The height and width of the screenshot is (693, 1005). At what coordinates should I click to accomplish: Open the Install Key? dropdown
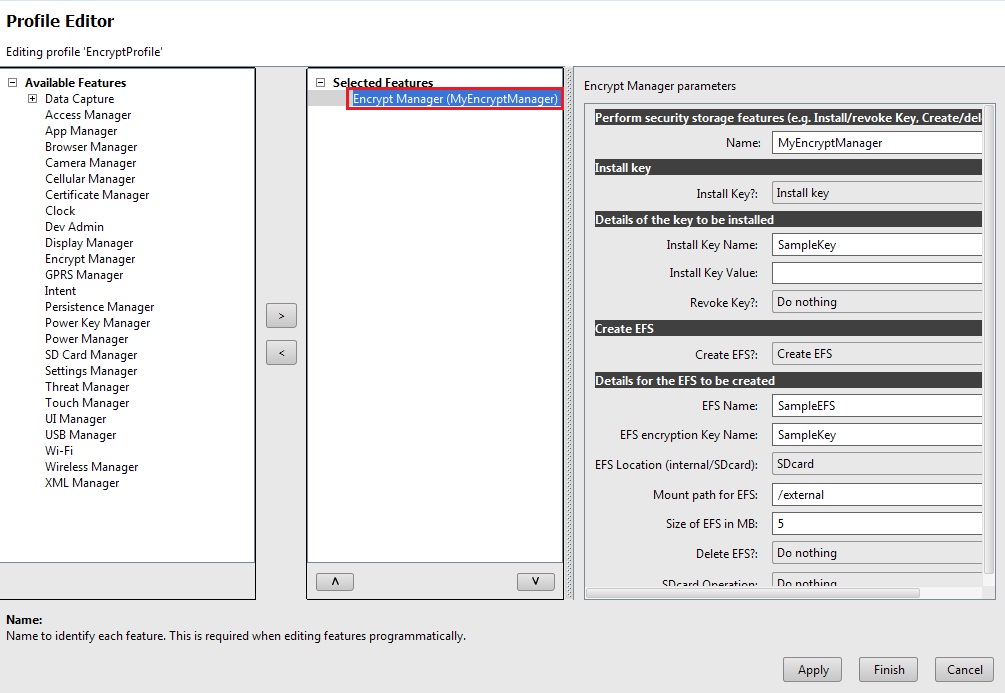point(877,194)
